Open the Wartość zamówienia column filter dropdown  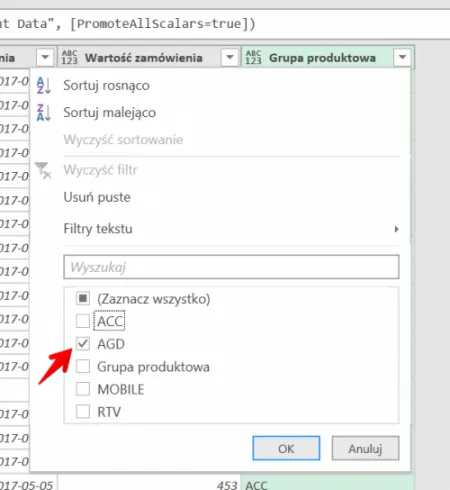[230, 57]
